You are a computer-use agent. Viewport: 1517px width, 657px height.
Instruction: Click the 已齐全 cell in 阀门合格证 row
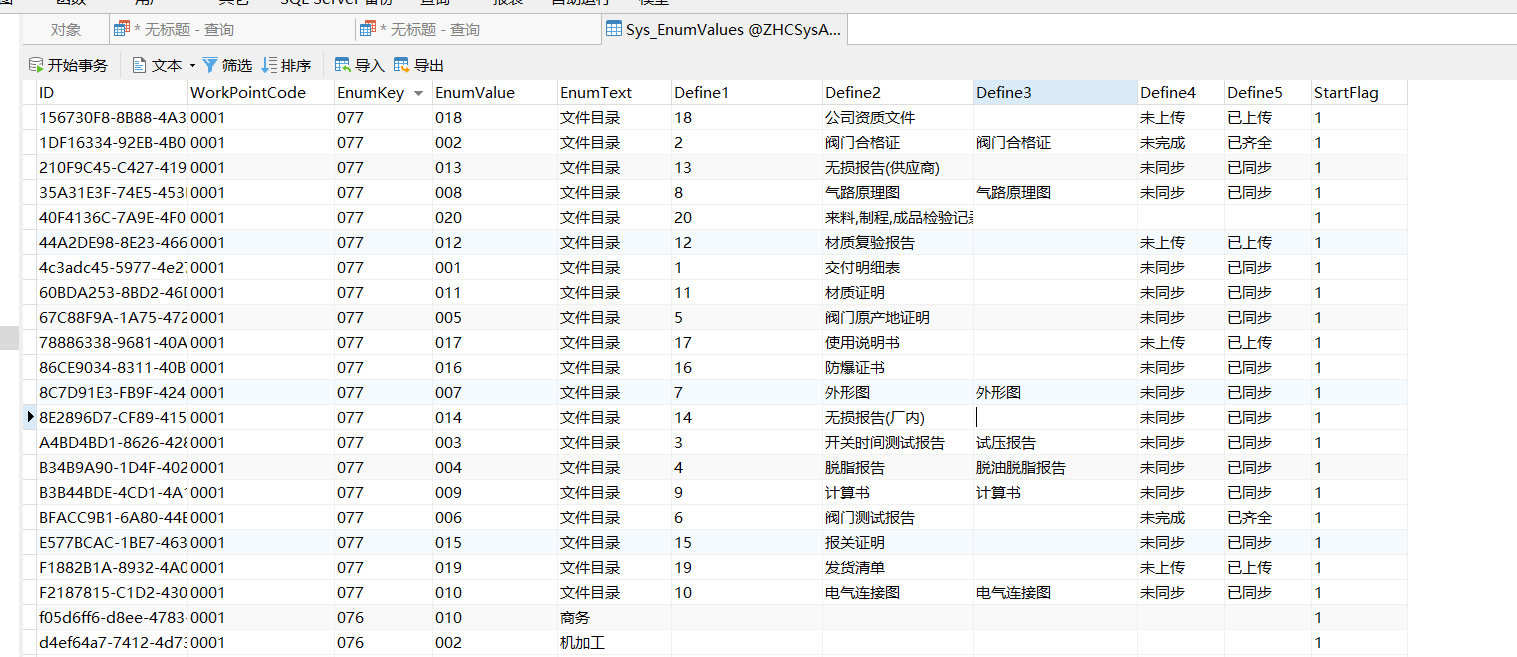pos(1250,143)
